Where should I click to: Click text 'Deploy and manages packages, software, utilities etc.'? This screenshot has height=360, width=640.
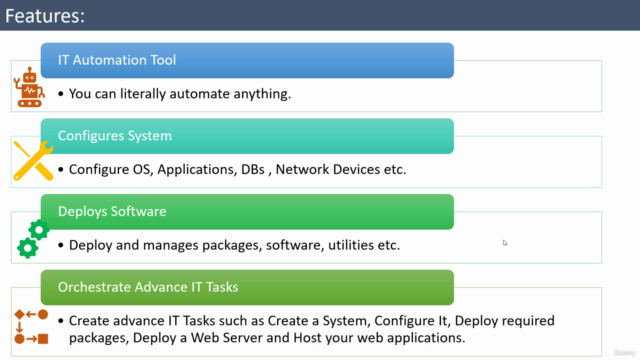[234, 245]
